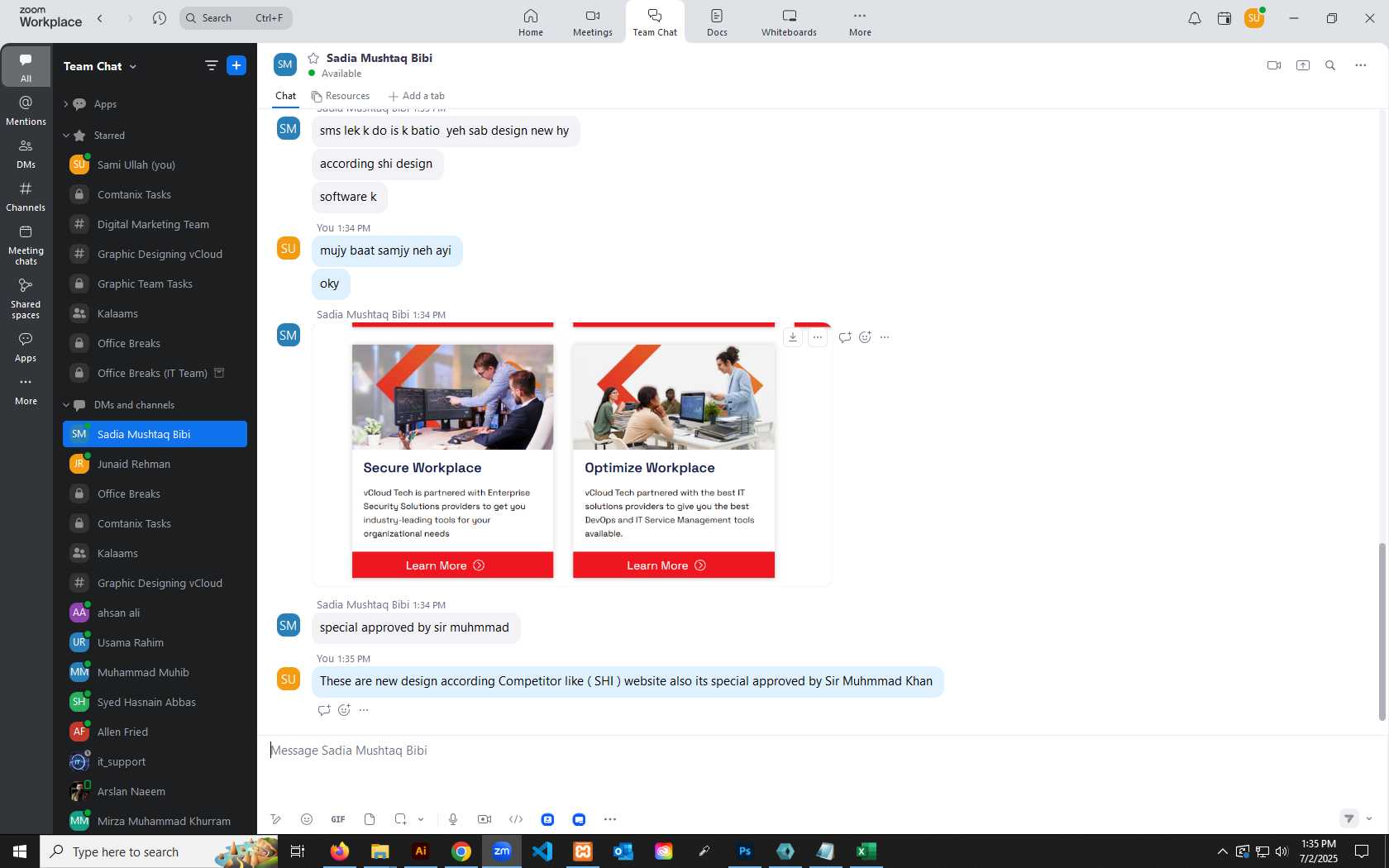Insert a code snippet
Screen dimensions: 1389x868
(516, 819)
